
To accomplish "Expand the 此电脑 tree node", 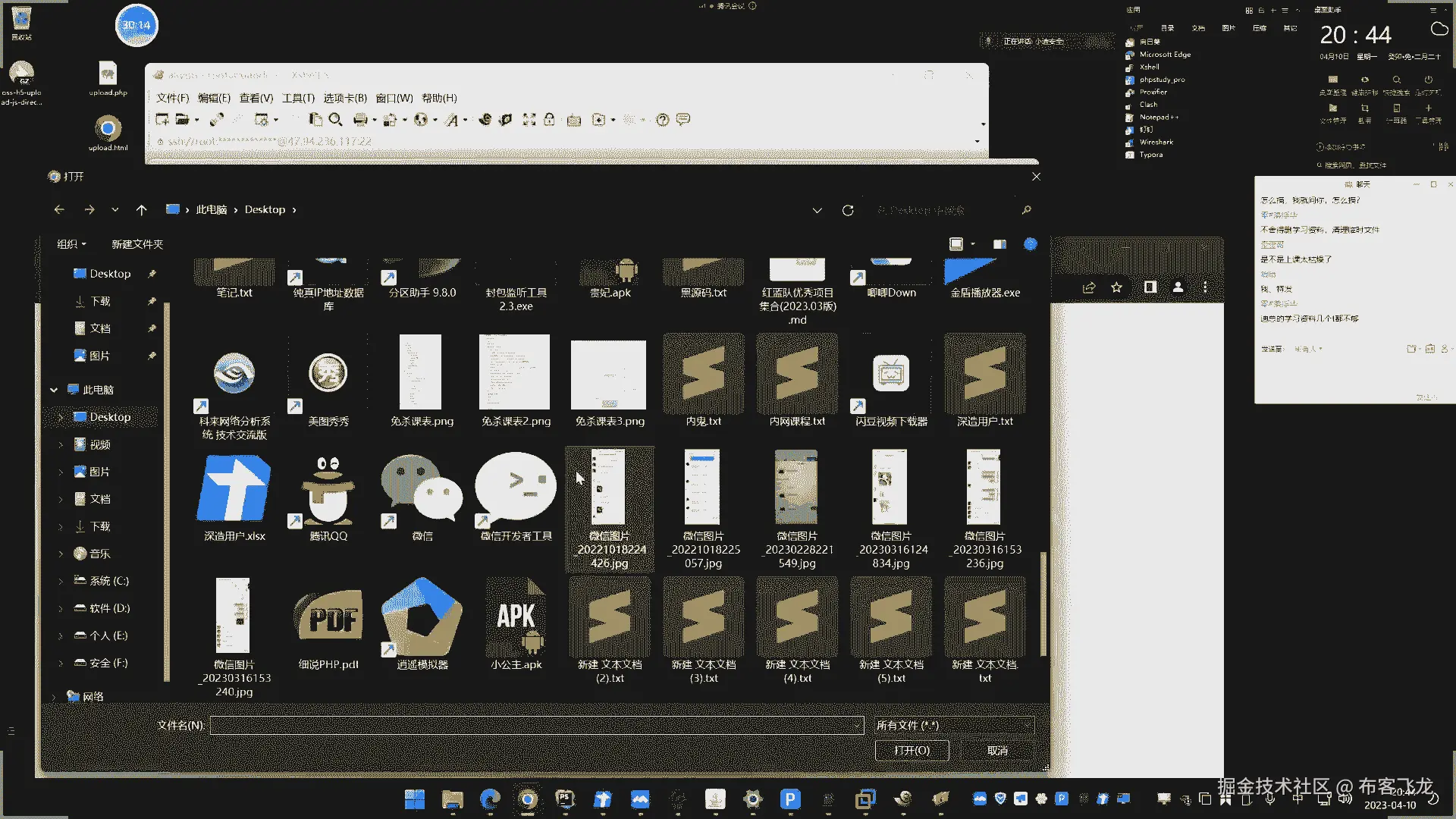I will tap(54, 390).
